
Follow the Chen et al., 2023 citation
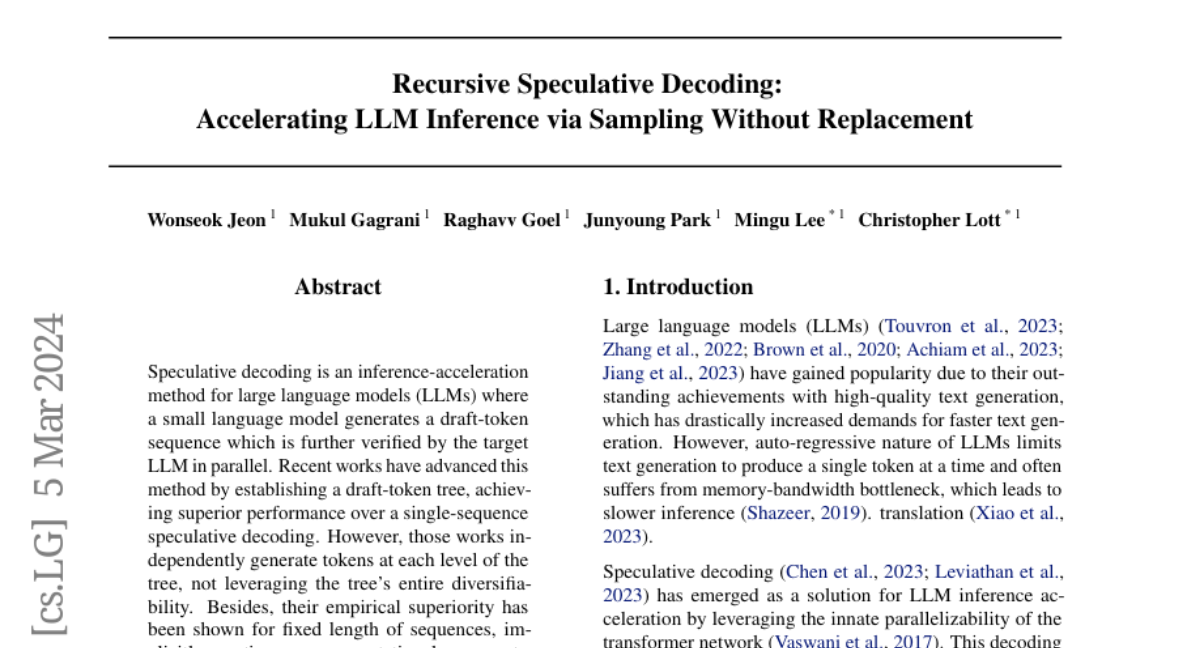pos(854,572)
